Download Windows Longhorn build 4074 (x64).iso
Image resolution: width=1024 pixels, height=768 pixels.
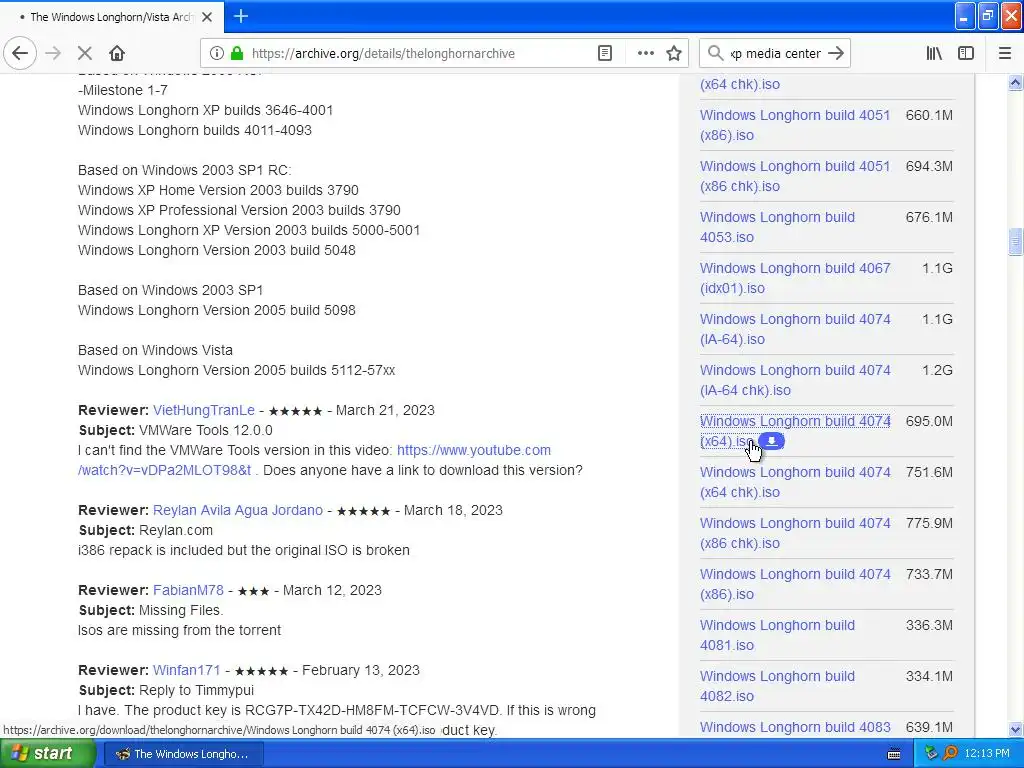795,421
